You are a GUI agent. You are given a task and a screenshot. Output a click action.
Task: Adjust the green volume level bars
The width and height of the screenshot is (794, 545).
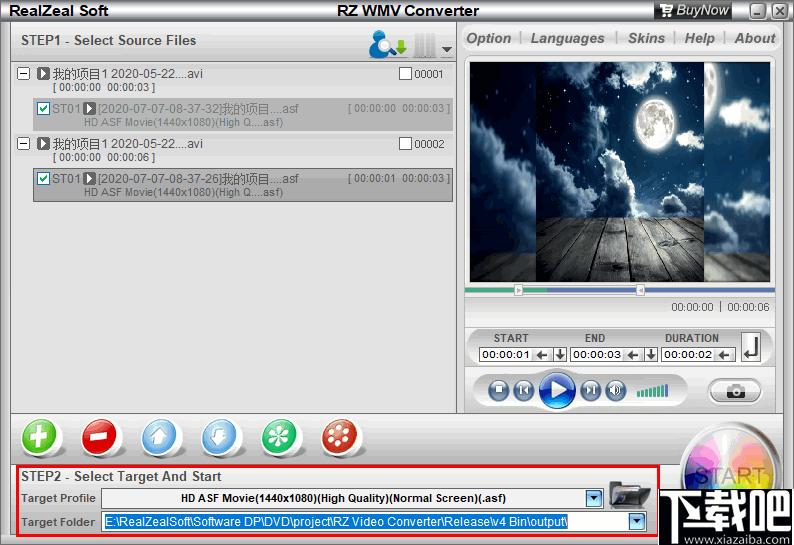tap(652, 391)
